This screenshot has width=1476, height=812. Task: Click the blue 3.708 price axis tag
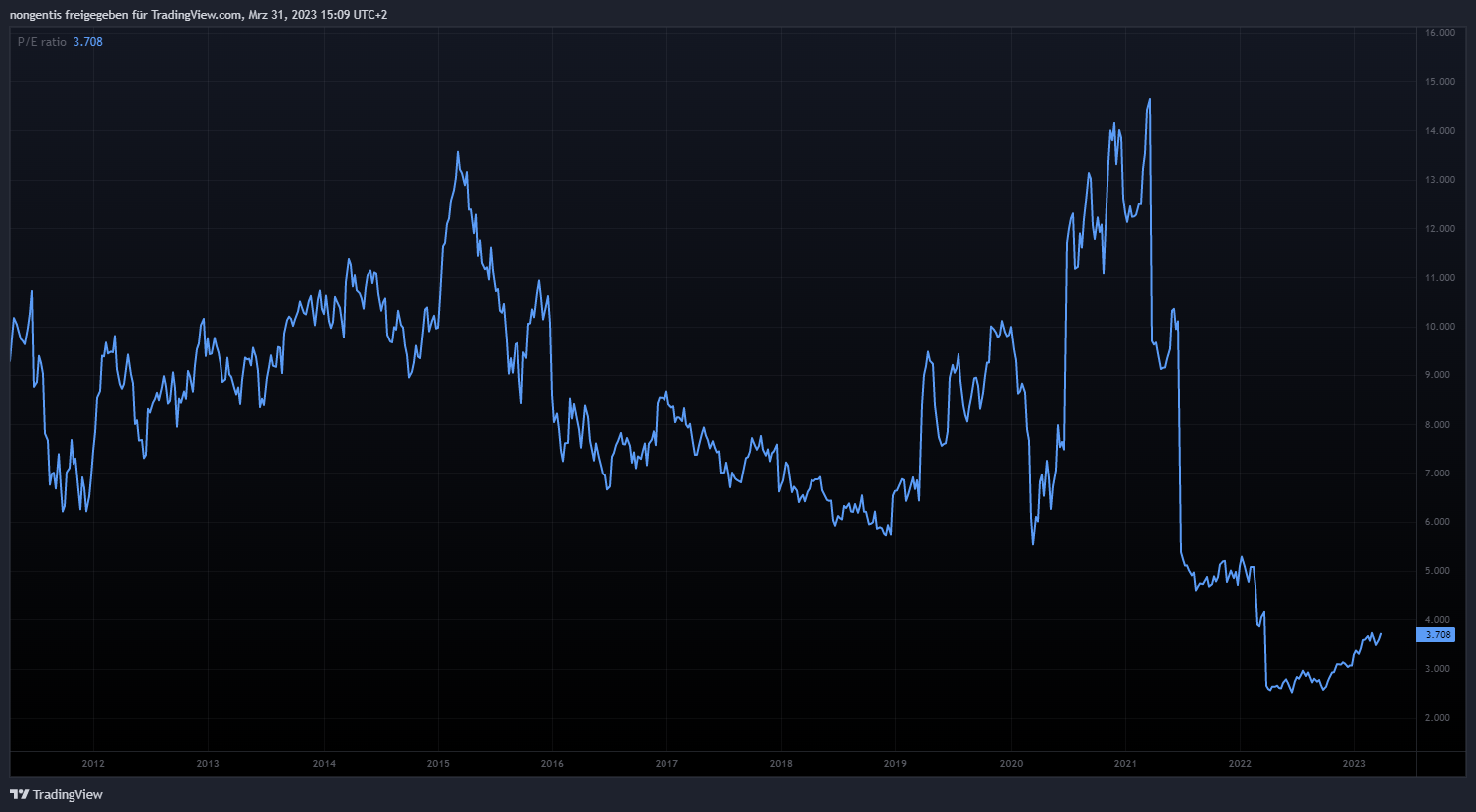1436,635
